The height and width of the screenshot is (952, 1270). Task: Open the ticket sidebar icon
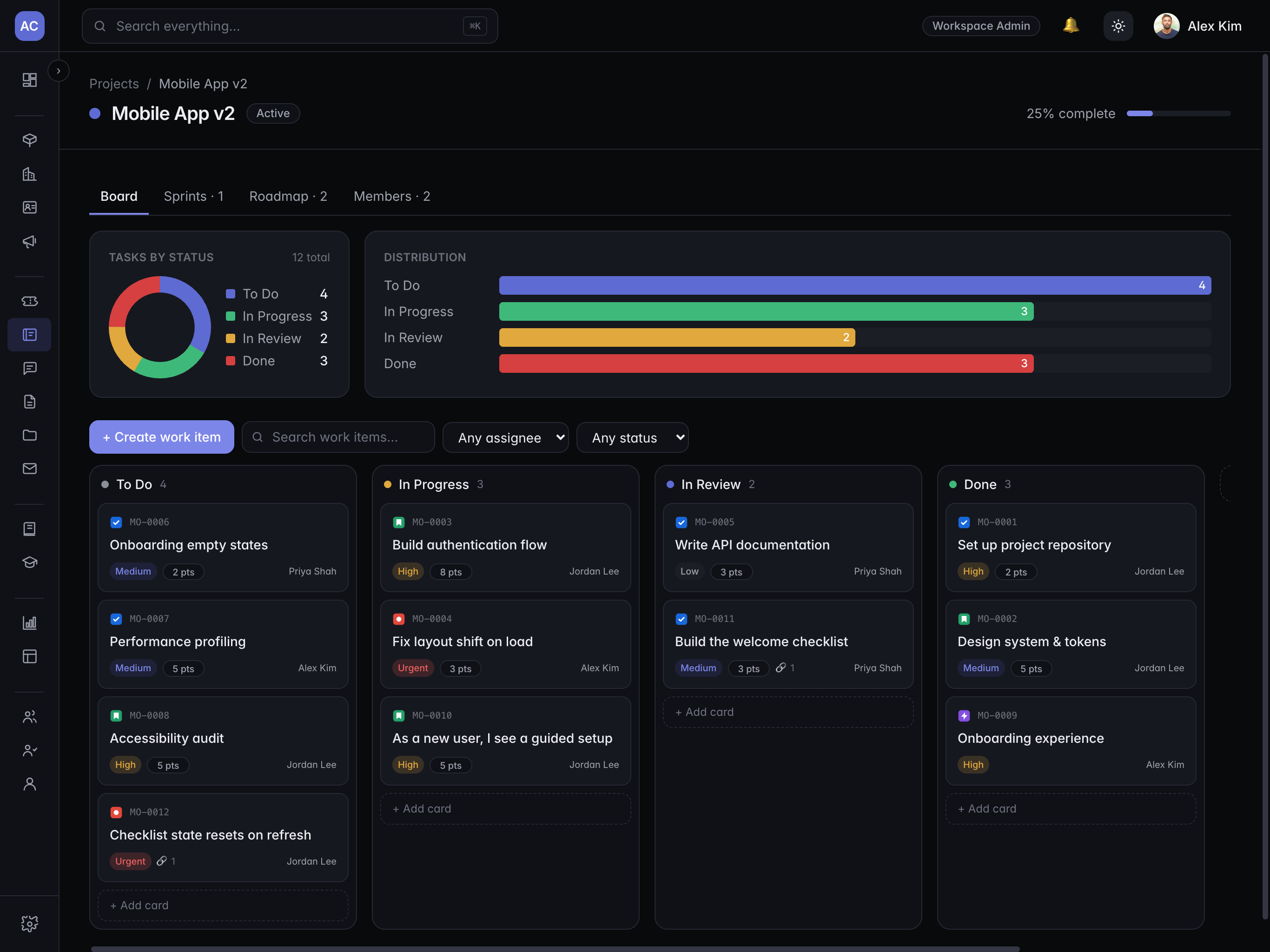pos(29,301)
